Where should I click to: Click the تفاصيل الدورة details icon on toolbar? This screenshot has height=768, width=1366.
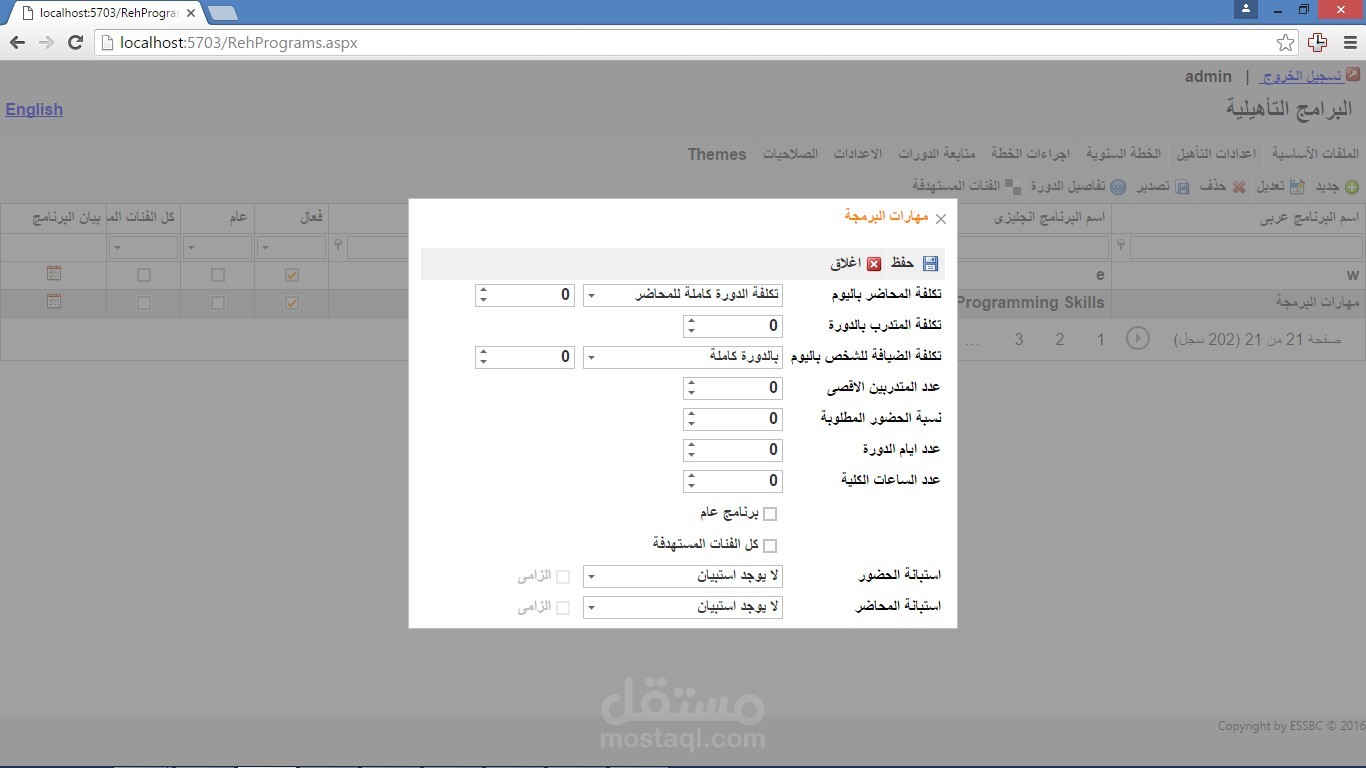(1118, 187)
